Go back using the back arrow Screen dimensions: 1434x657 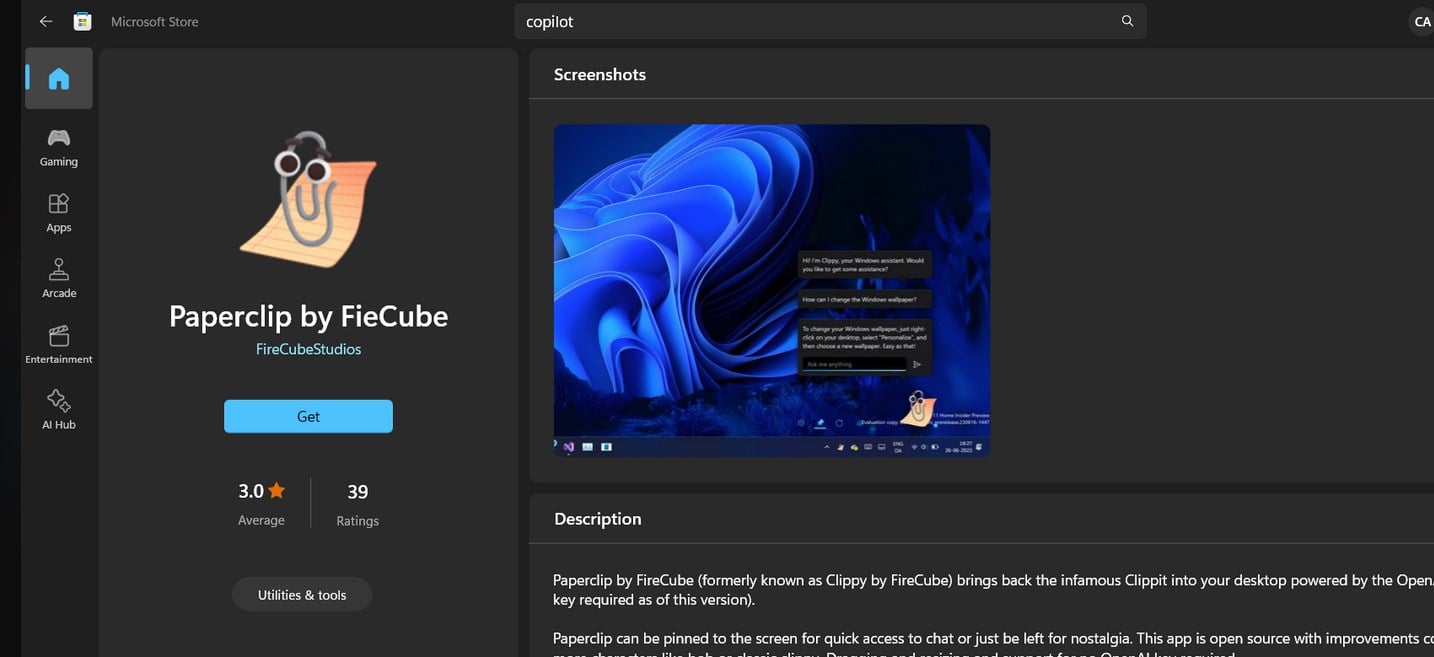coord(46,21)
